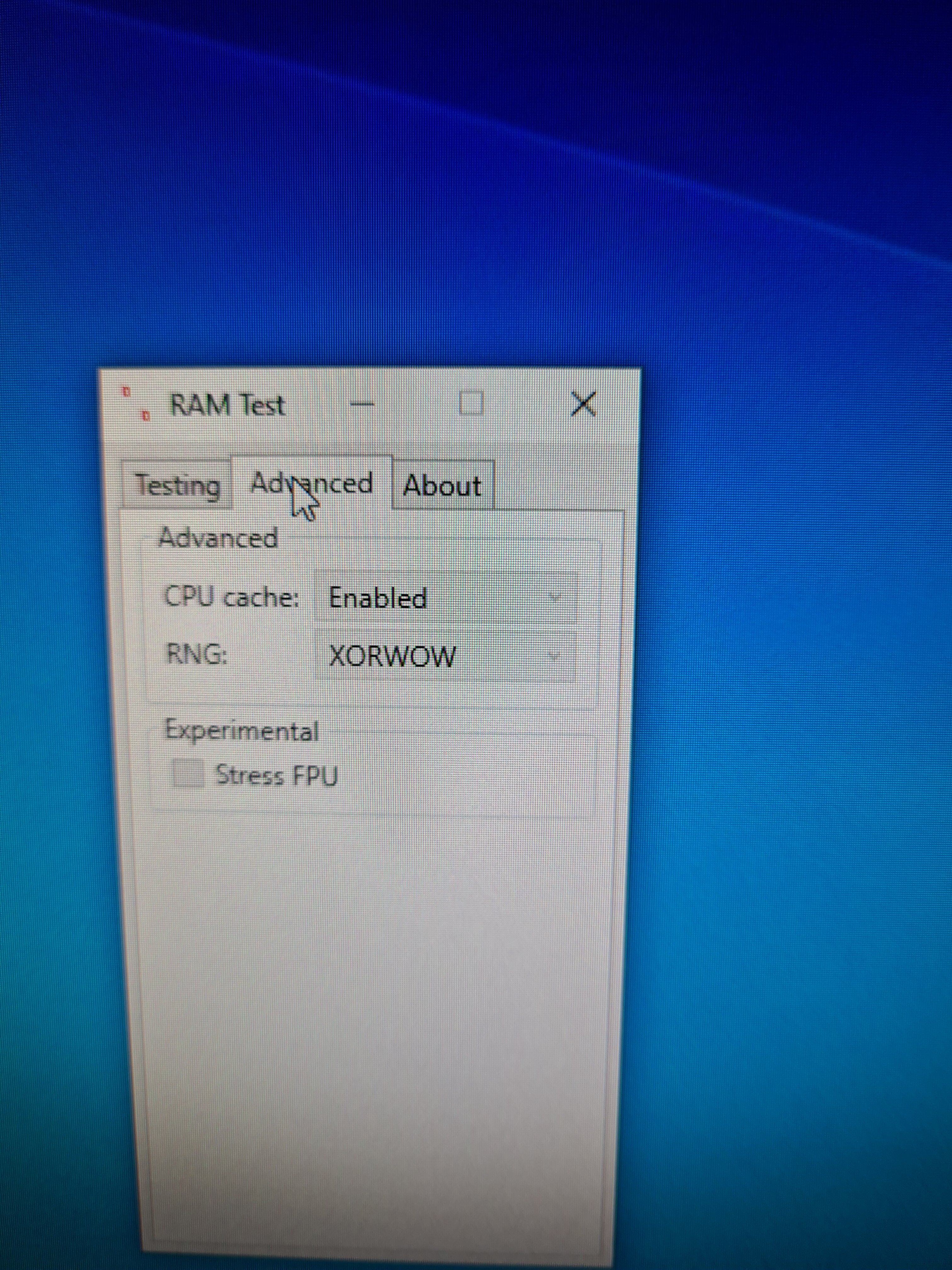Open the CPU cache dropdown

click(445, 598)
